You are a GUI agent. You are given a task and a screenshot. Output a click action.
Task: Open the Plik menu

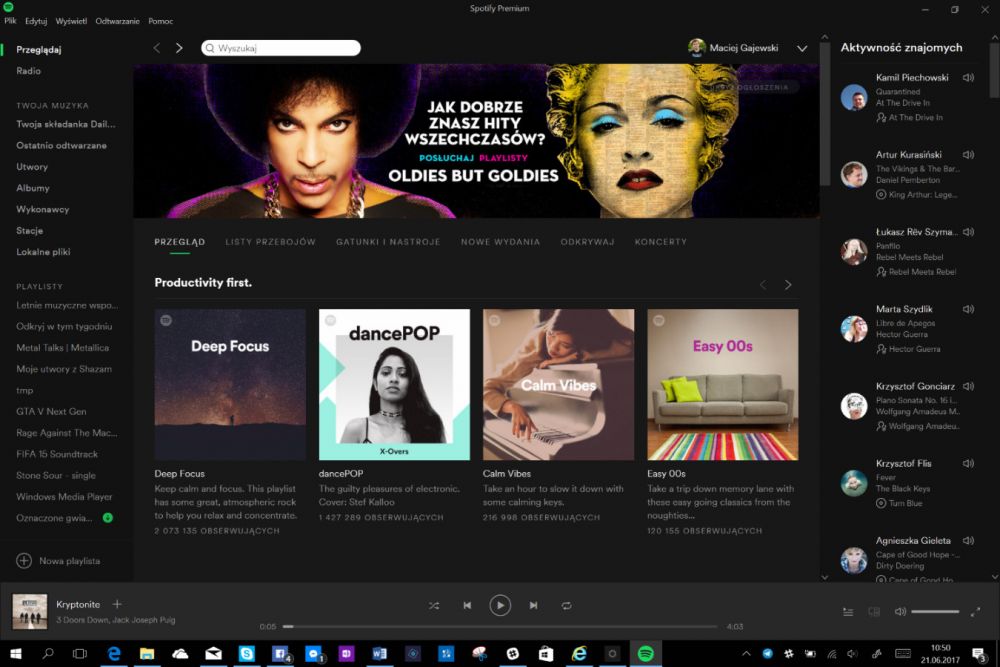(x=10, y=21)
